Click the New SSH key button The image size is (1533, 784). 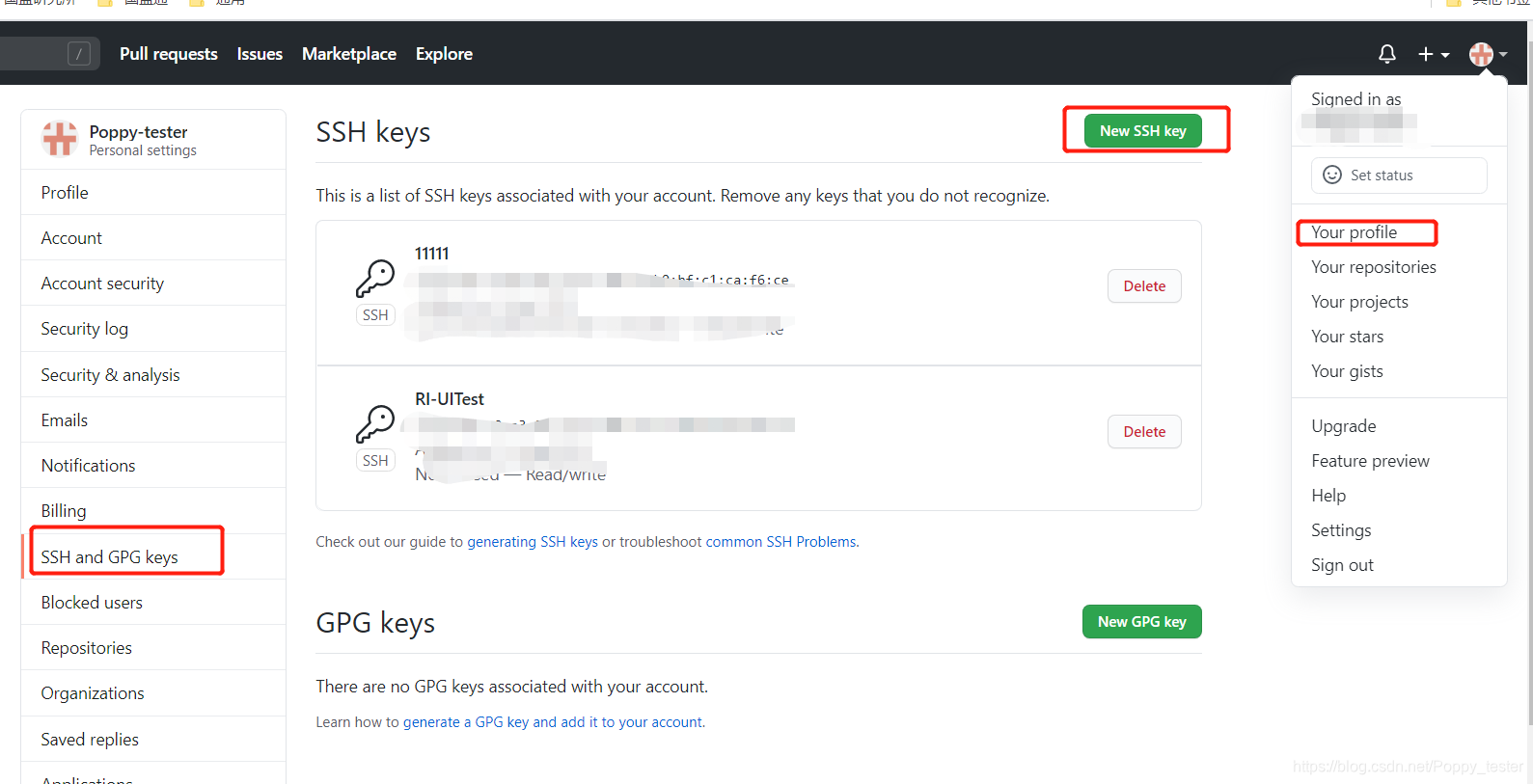click(1143, 131)
